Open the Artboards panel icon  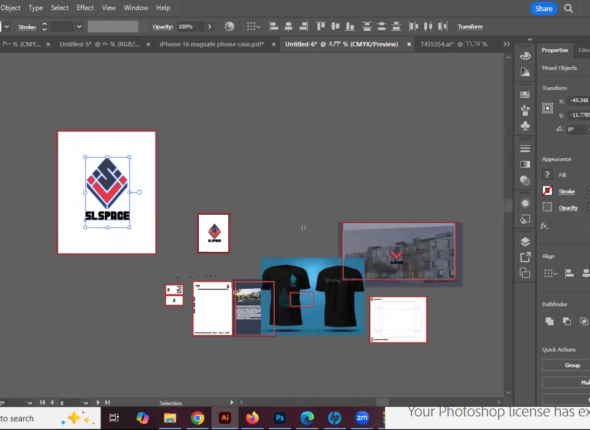point(525,273)
